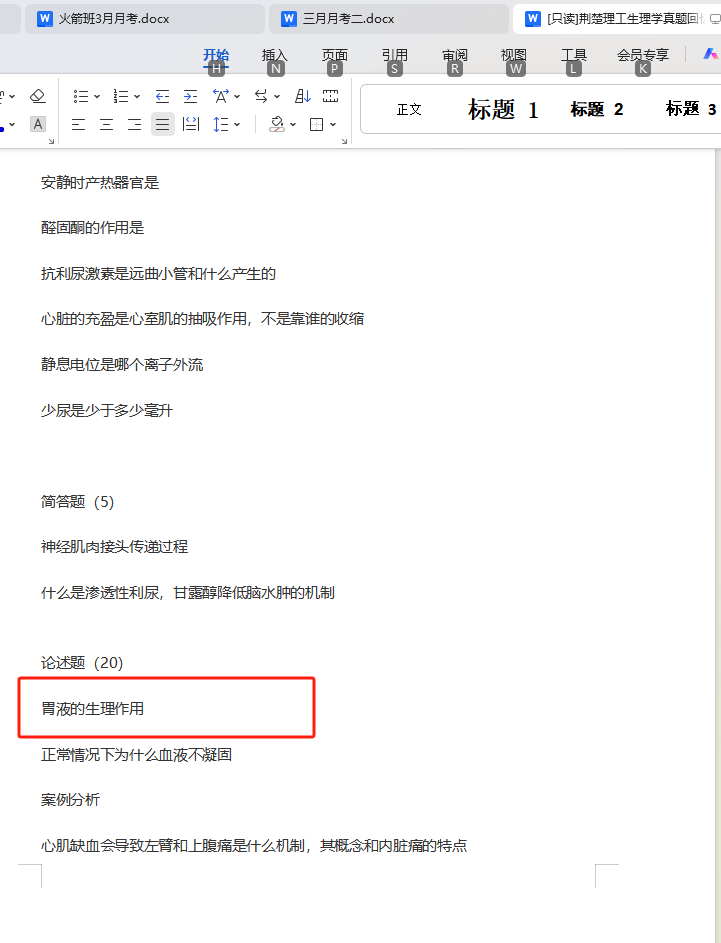The image size is (721, 943).
Task: Click the line spacing icon
Action: 221,124
